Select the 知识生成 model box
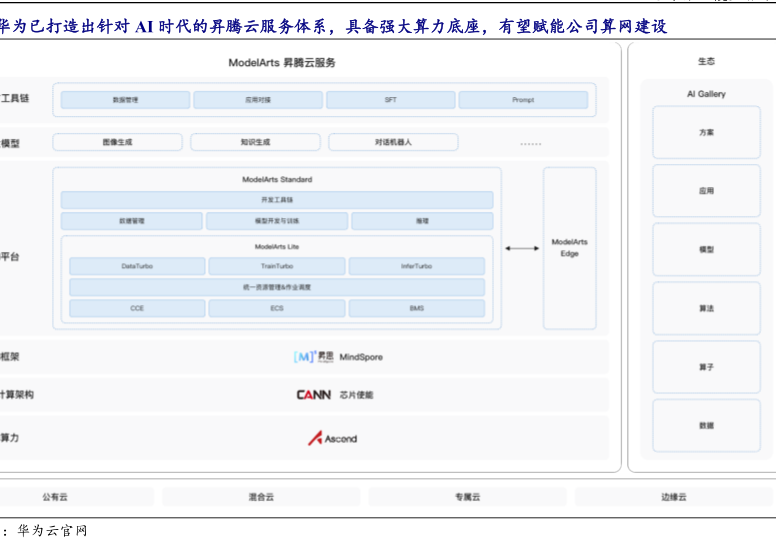 click(255, 142)
